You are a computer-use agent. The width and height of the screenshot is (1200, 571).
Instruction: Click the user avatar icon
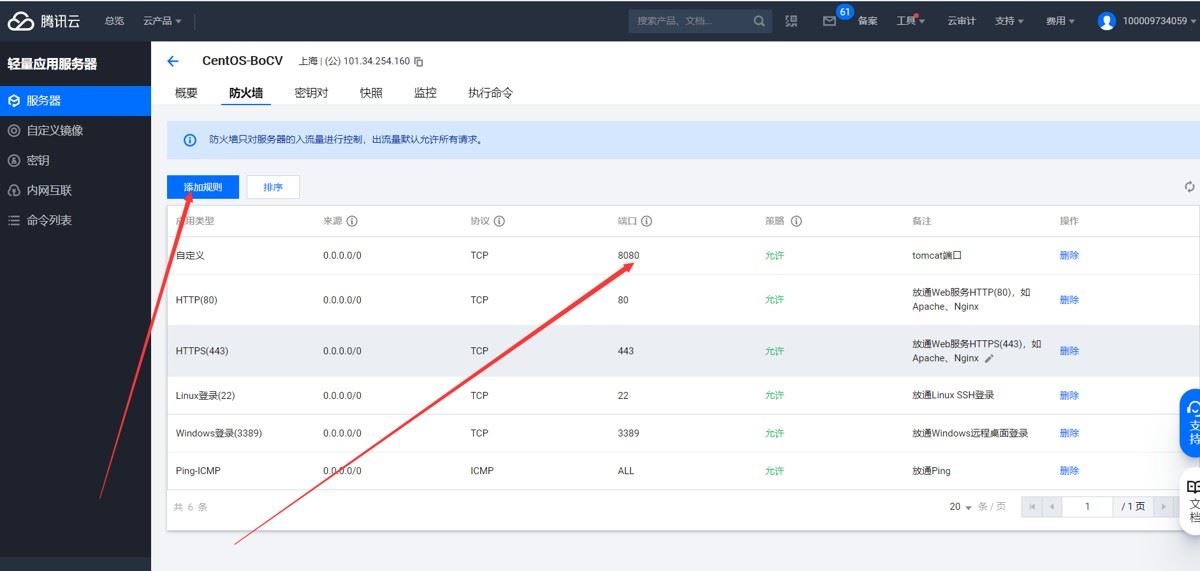pos(1106,21)
